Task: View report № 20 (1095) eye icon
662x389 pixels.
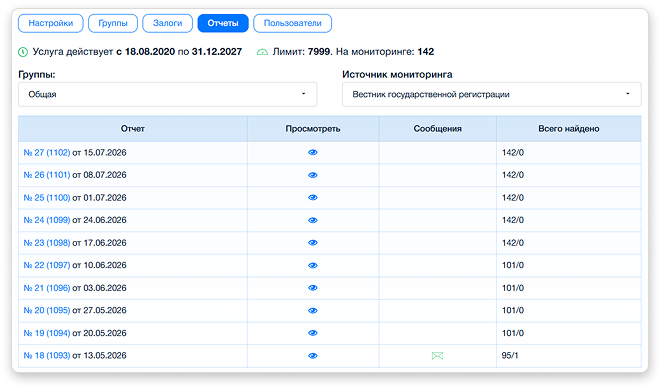Action: point(313,310)
